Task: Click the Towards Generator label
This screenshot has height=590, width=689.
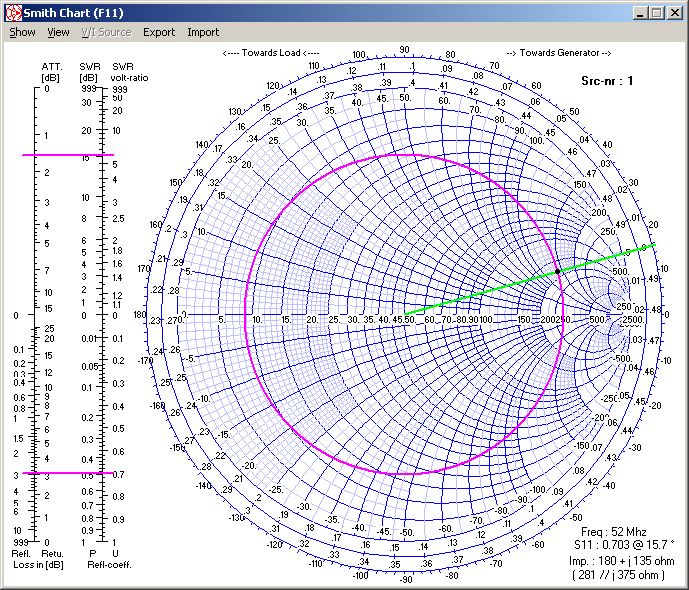Action: tap(558, 52)
